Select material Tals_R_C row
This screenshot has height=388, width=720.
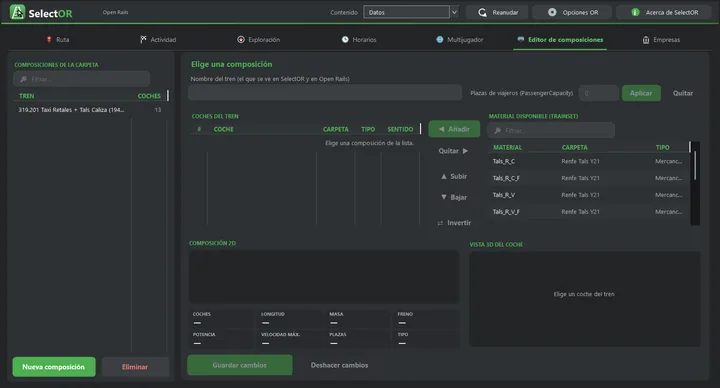(x=588, y=161)
